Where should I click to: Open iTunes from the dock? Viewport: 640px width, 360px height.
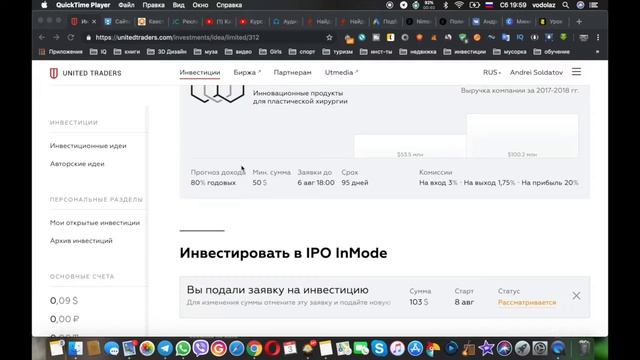click(397, 349)
